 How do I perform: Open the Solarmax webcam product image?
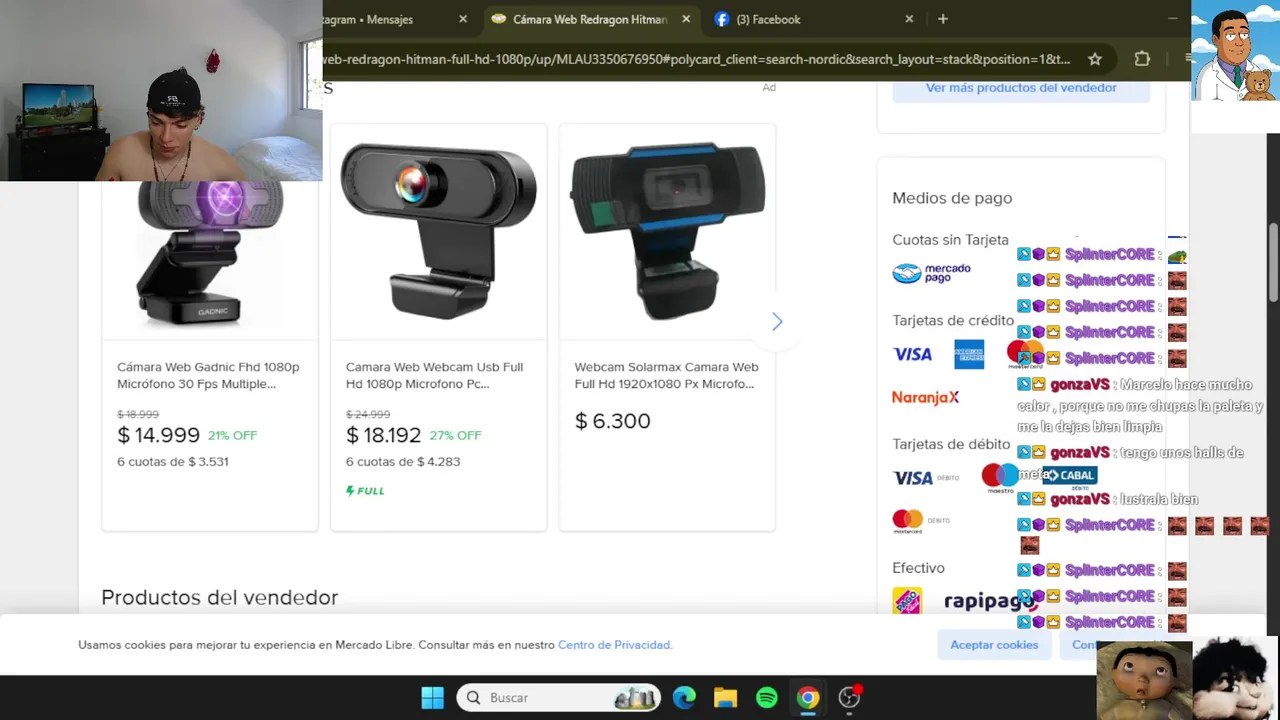(667, 231)
